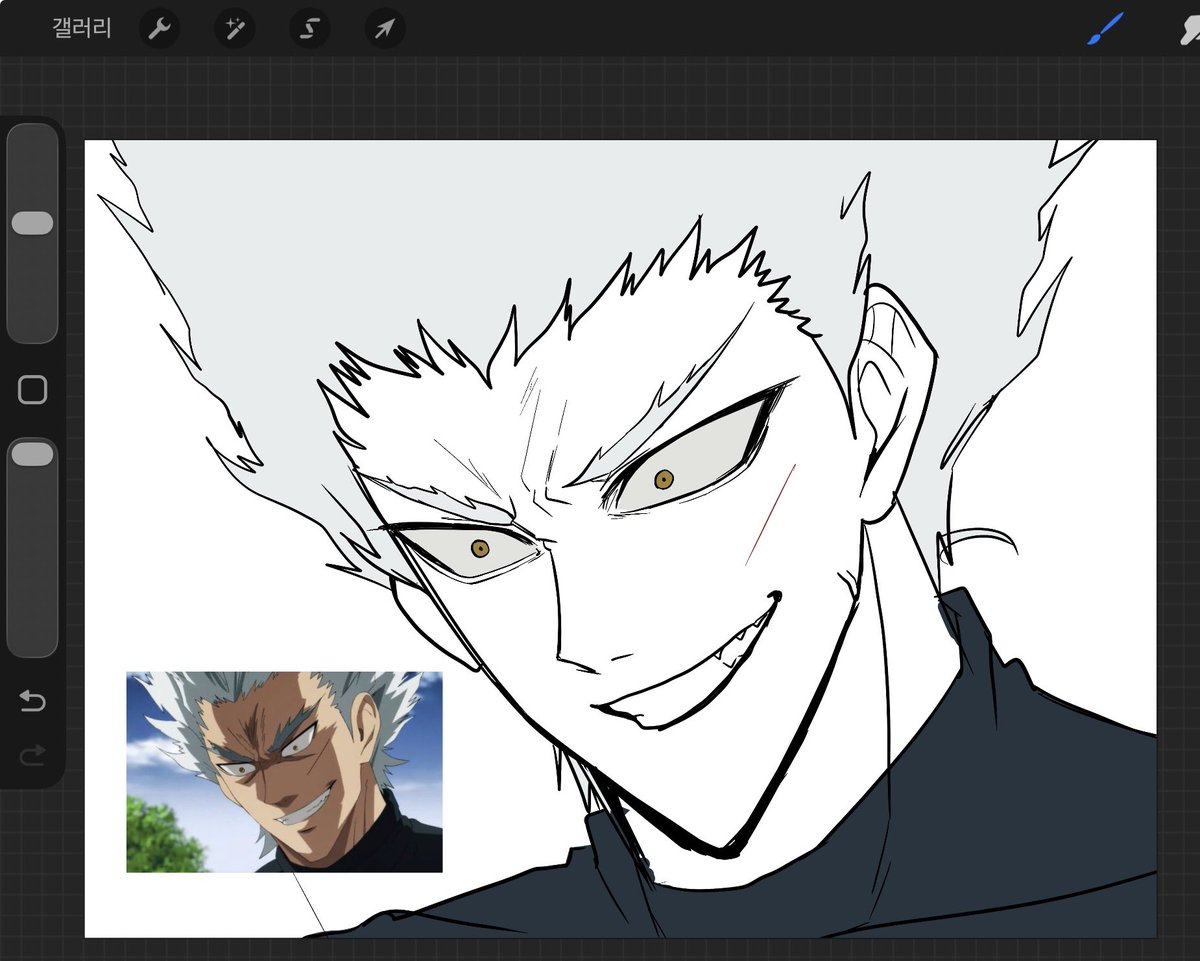Screen dimensions: 1200x961
Task: Select the blue Brush tool
Action: point(1106,29)
